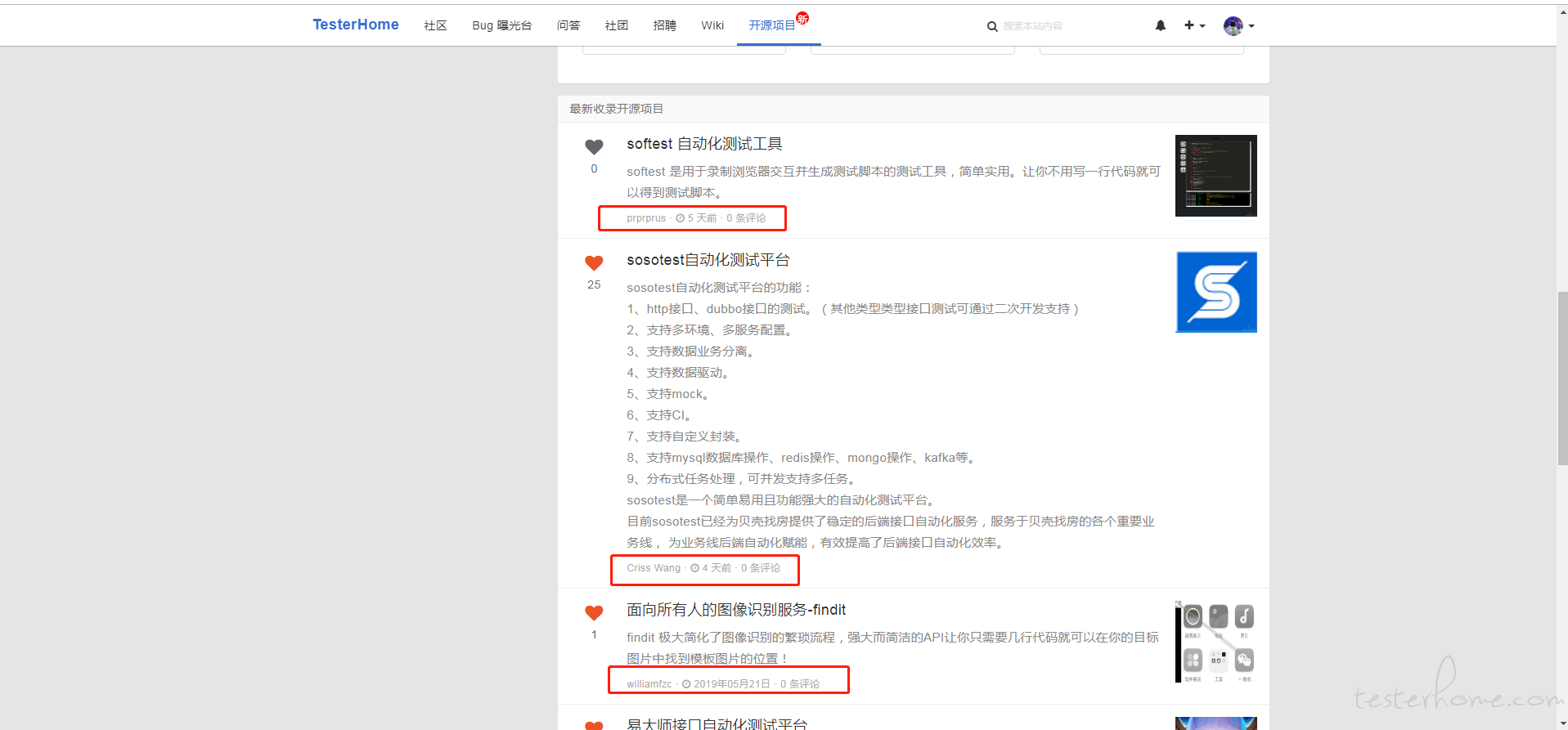The height and width of the screenshot is (730, 1568).
Task: Like the softest 自动化测试工具 project heart
Action: 594,147
